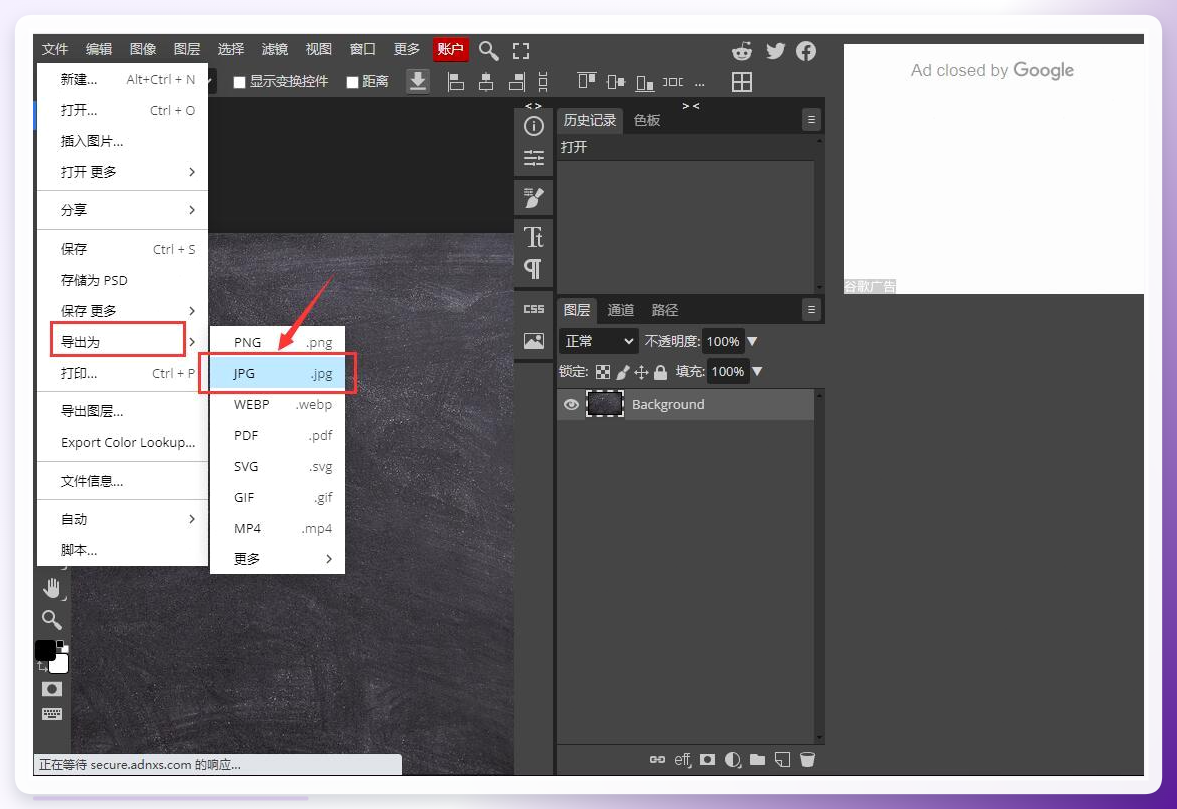1177x809 pixels.
Task: Toggle lock all padlock icon
Action: pyautogui.click(x=661, y=371)
